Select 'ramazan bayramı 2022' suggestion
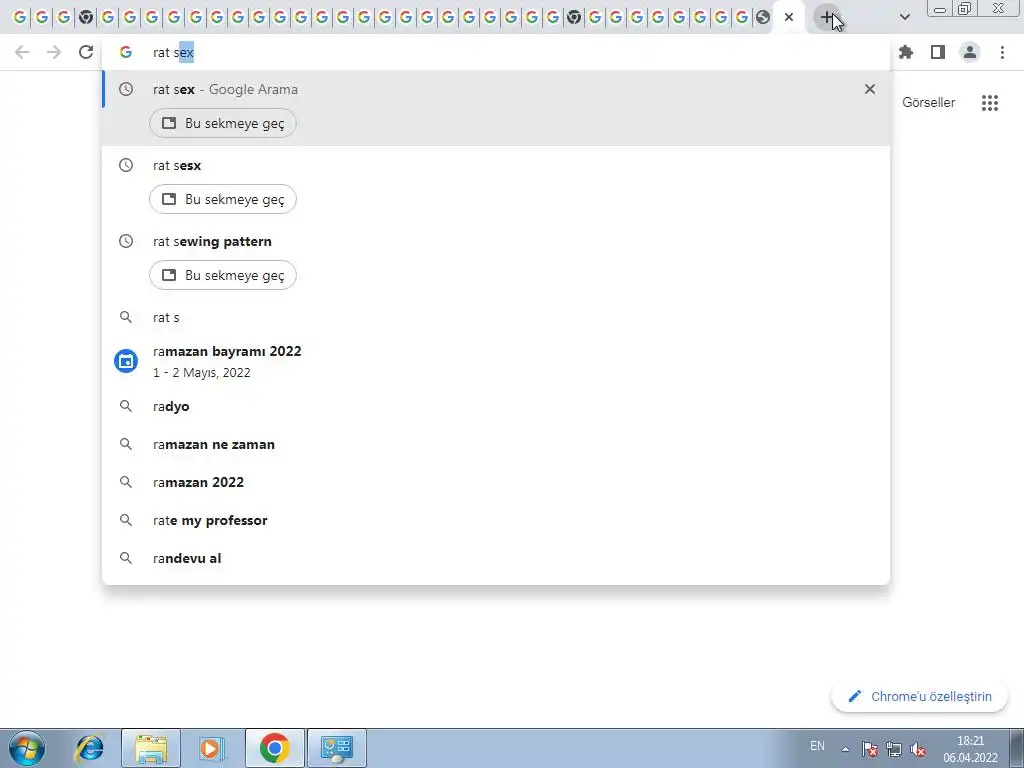Image resolution: width=1024 pixels, height=768 pixels. [496, 360]
